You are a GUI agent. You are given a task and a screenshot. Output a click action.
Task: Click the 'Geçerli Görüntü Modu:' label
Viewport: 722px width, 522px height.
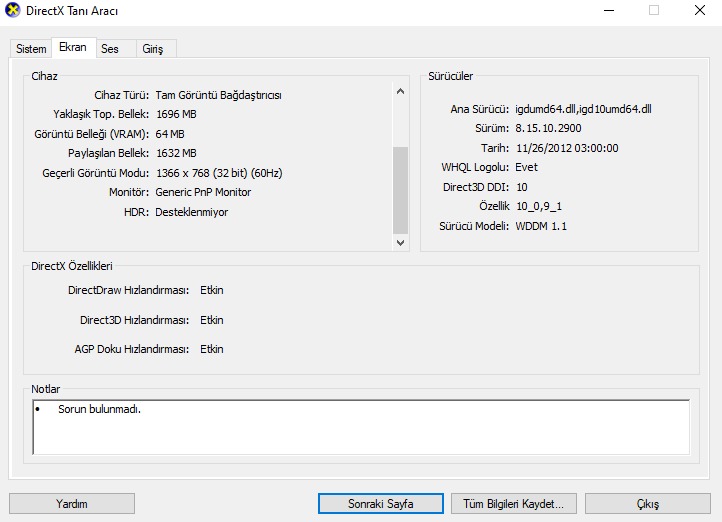[96, 173]
